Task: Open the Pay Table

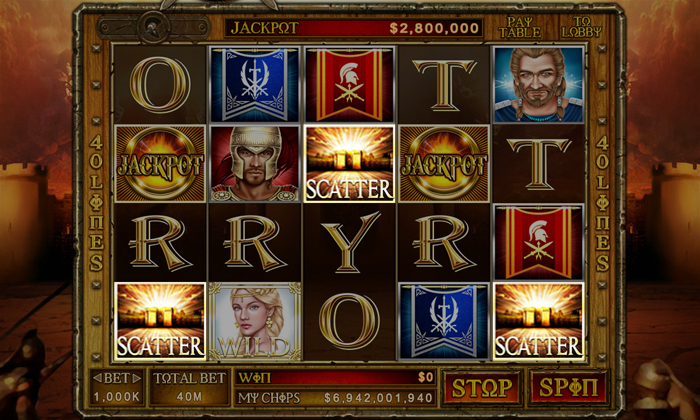Action: pos(520,28)
